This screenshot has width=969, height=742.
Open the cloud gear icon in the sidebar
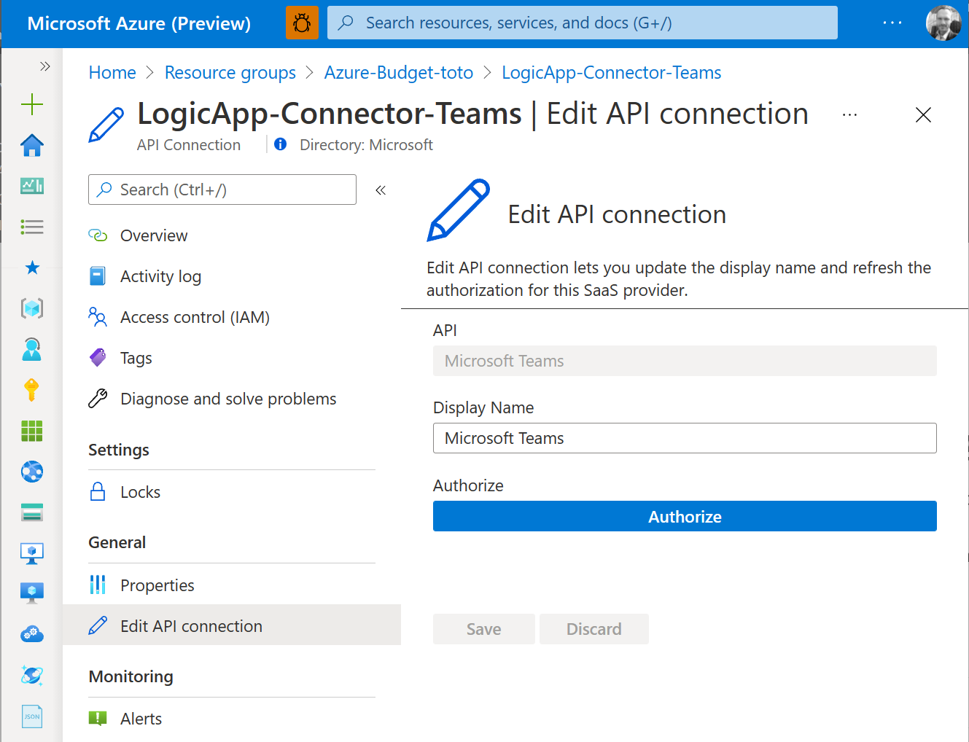pyautogui.click(x=32, y=634)
